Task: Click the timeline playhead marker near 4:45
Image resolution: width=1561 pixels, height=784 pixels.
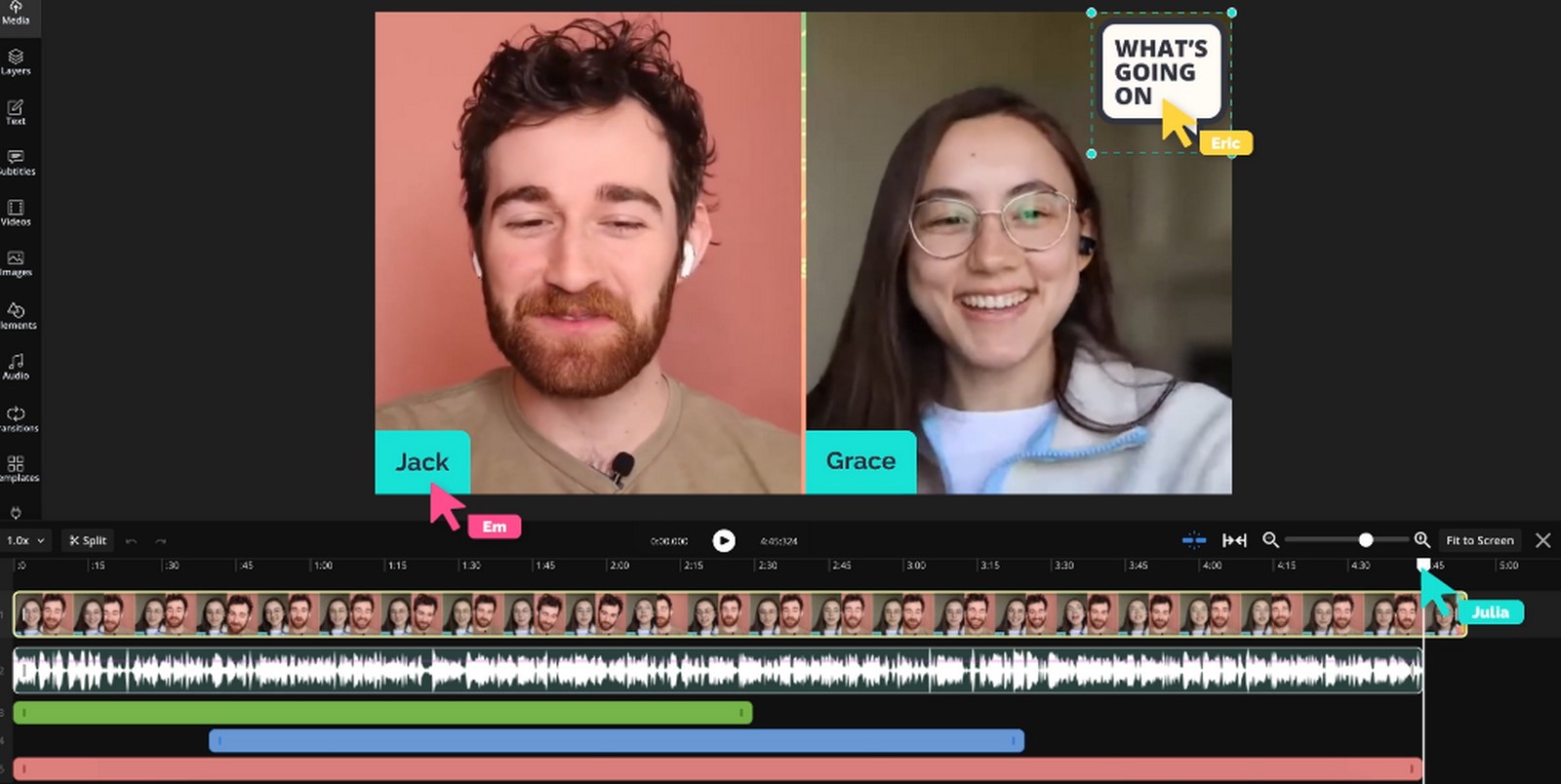Action: pos(1423,565)
